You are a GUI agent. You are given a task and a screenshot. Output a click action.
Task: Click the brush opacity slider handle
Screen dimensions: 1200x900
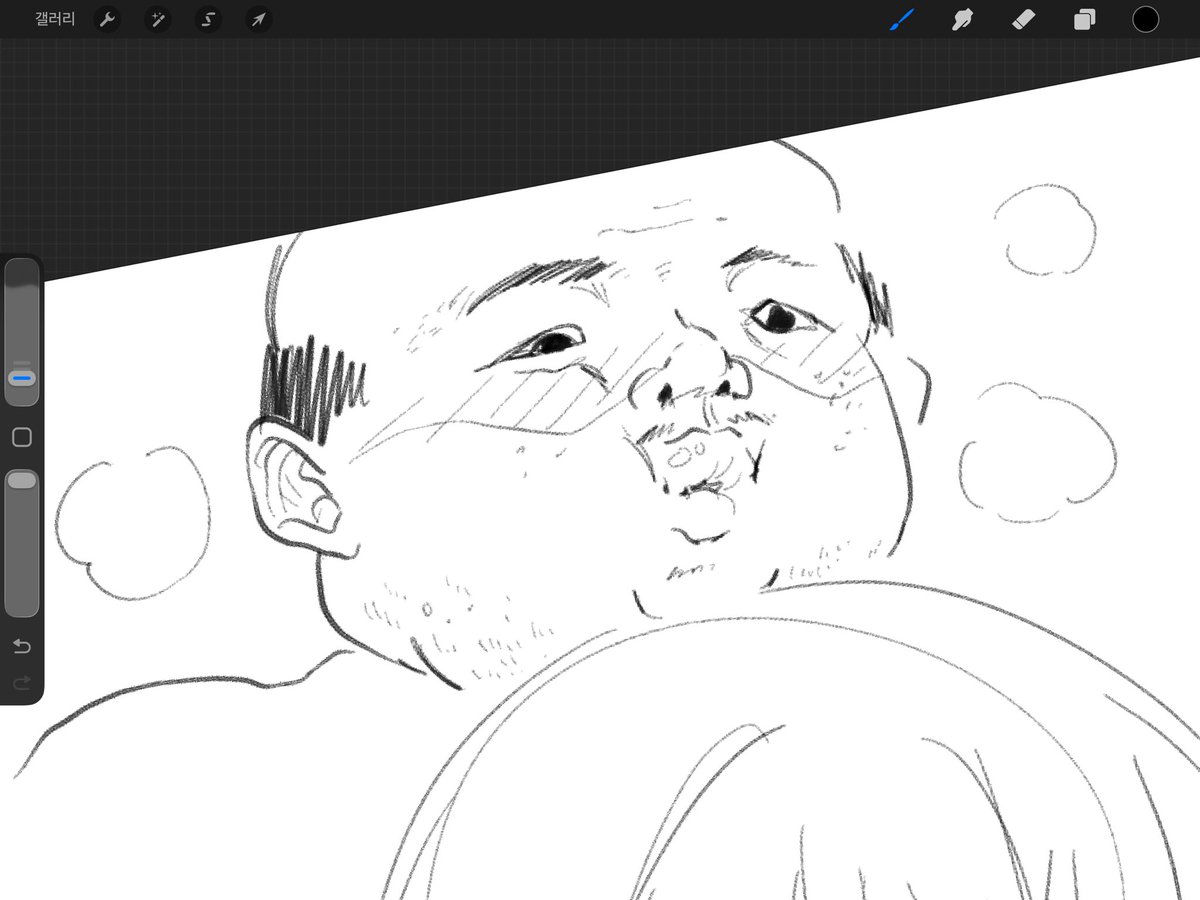click(x=22, y=481)
